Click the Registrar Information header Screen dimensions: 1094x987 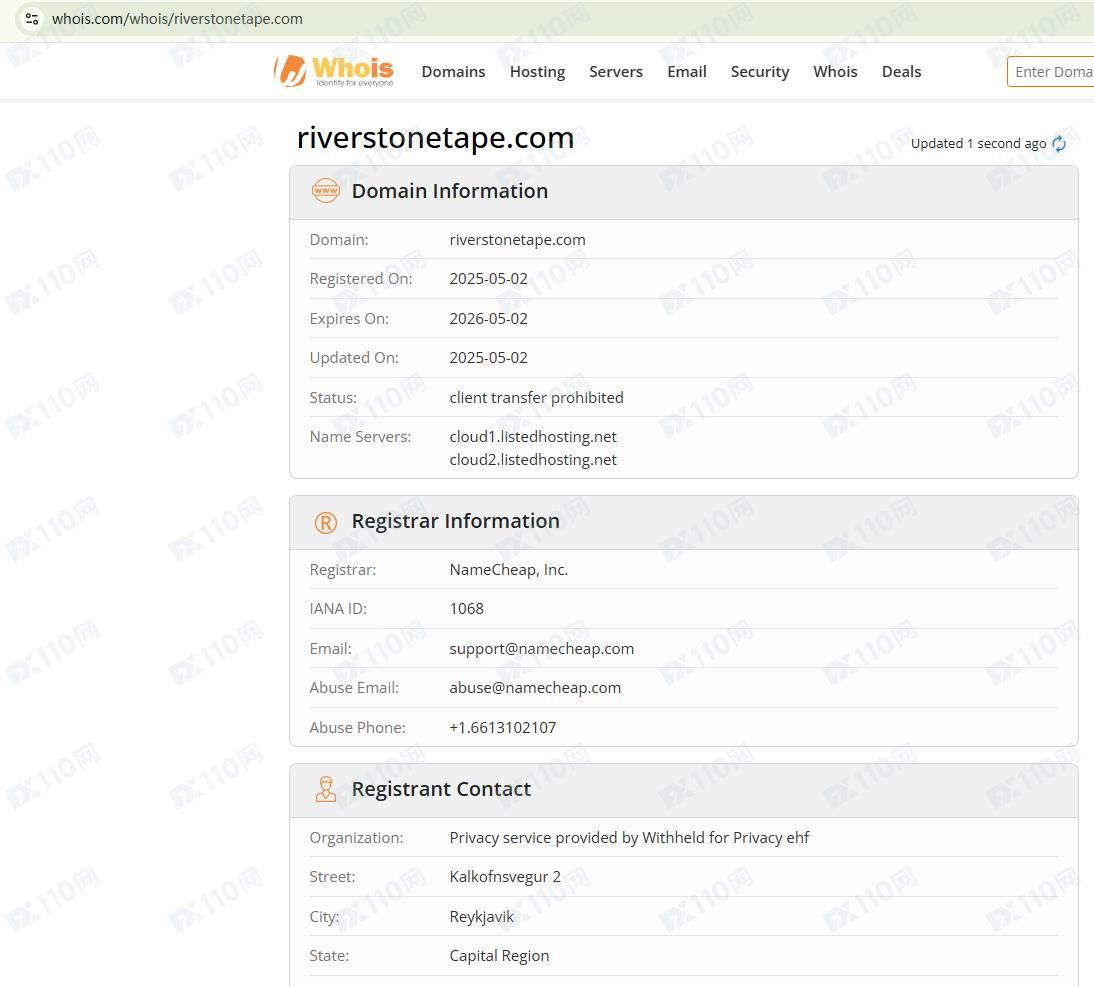pos(456,521)
